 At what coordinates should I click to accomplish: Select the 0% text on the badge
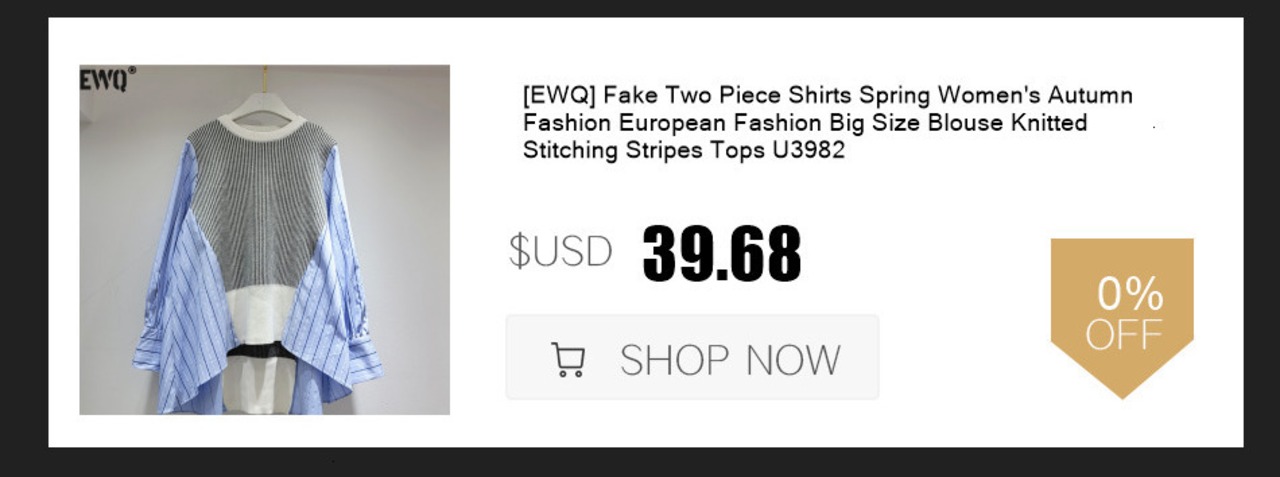[1130, 294]
